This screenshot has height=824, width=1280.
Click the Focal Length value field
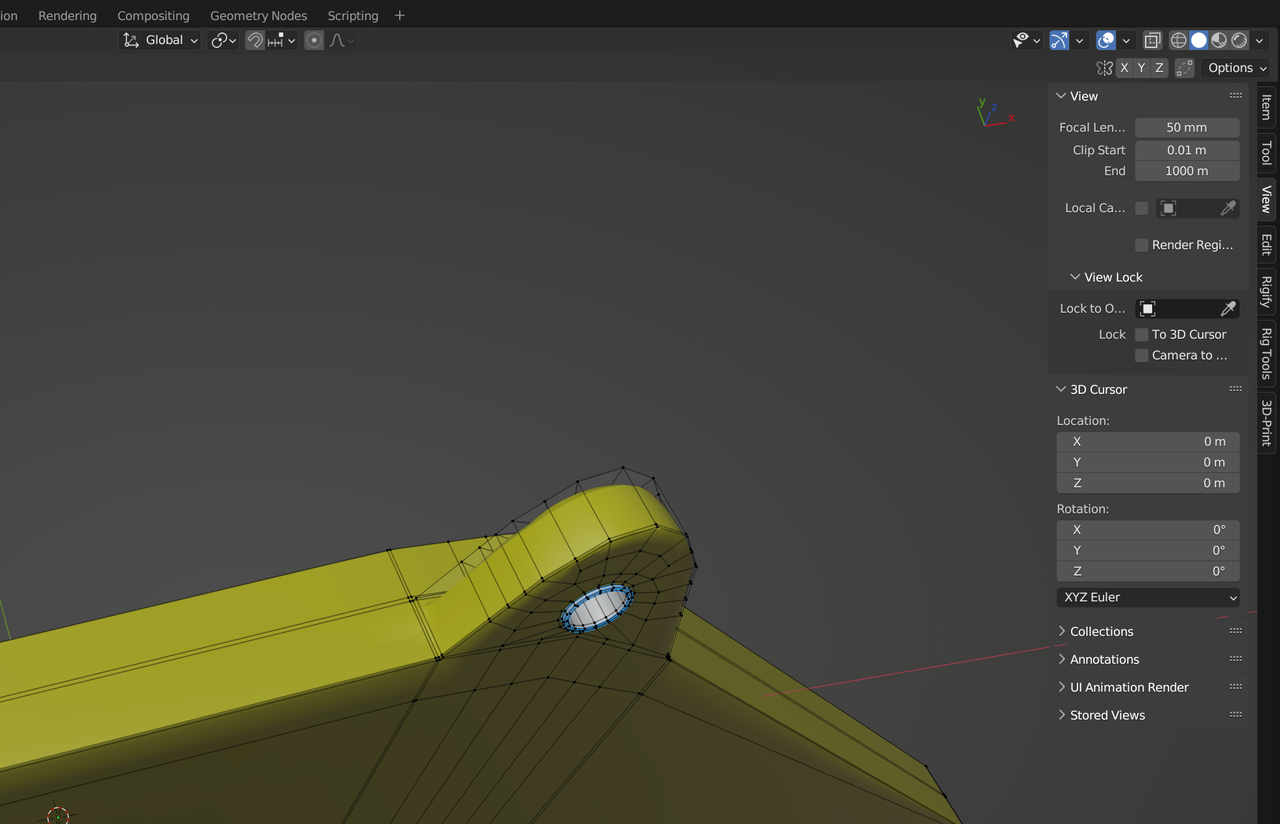point(1187,127)
